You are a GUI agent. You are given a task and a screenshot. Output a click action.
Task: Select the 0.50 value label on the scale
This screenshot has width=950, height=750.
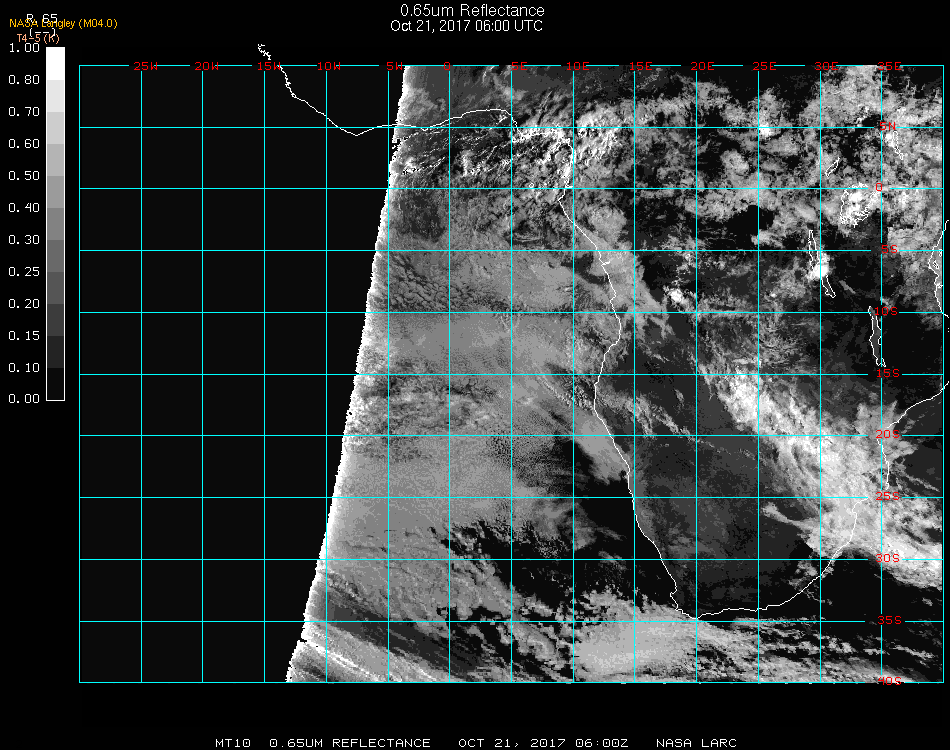[x=23, y=176]
